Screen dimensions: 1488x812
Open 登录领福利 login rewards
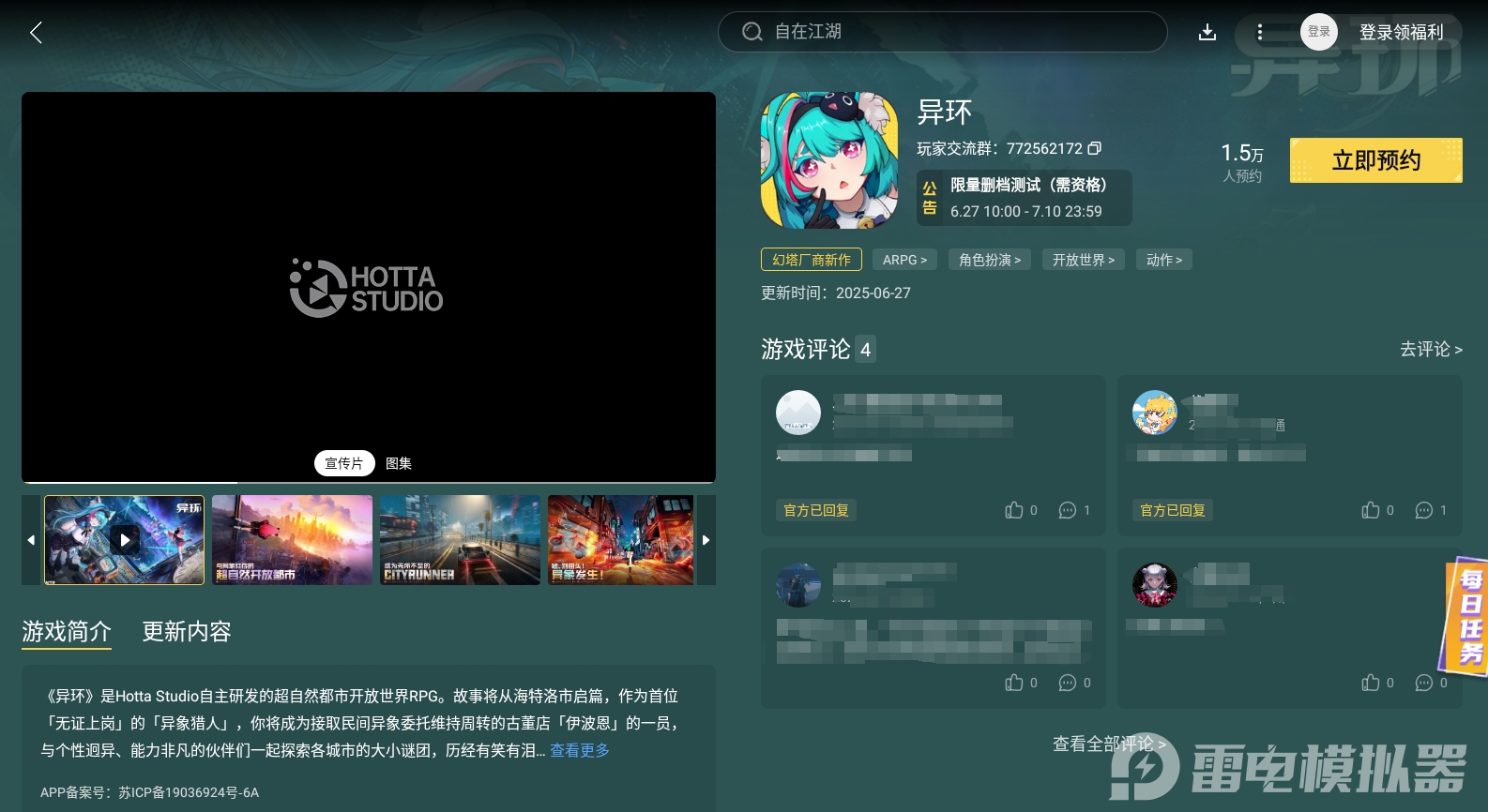pos(1401,32)
